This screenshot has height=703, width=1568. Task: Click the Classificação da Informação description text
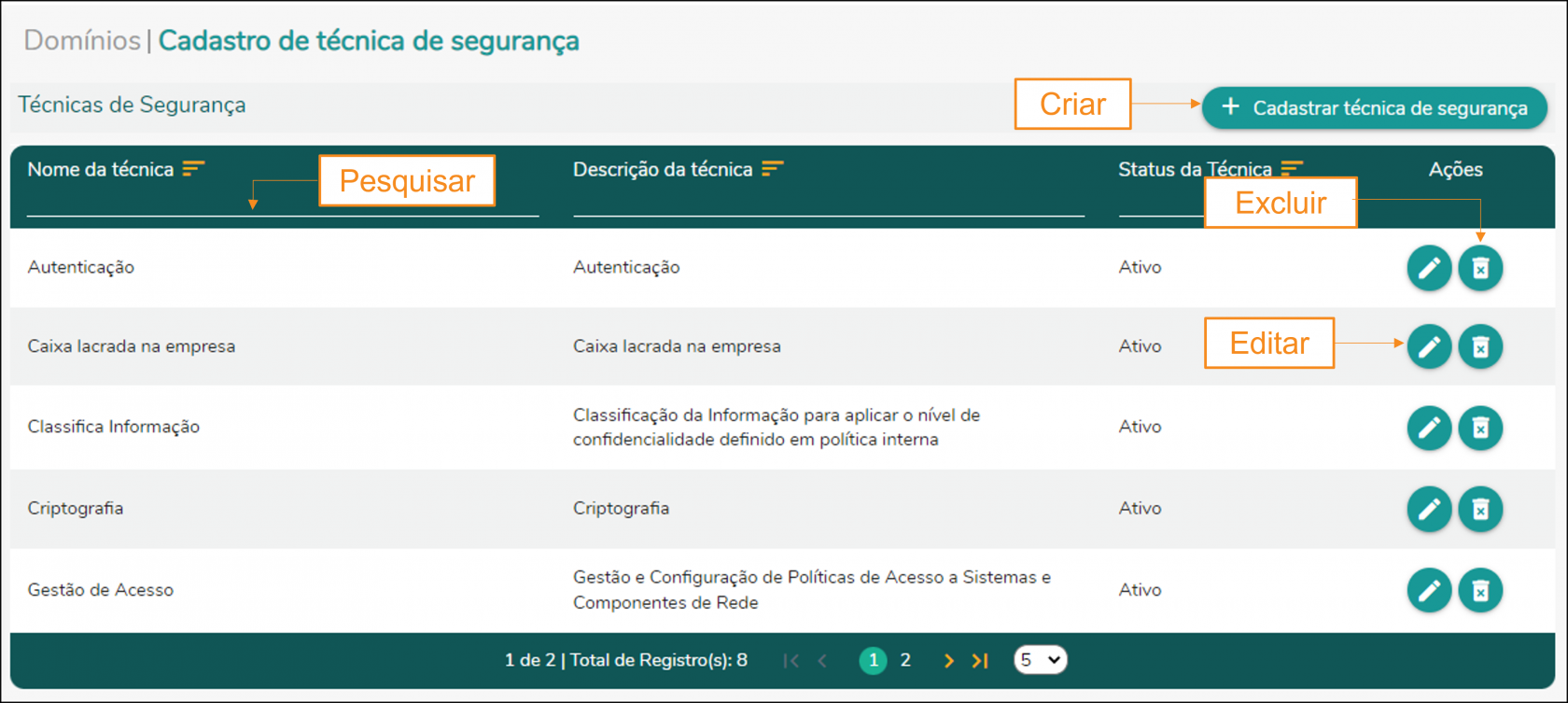pos(777,428)
